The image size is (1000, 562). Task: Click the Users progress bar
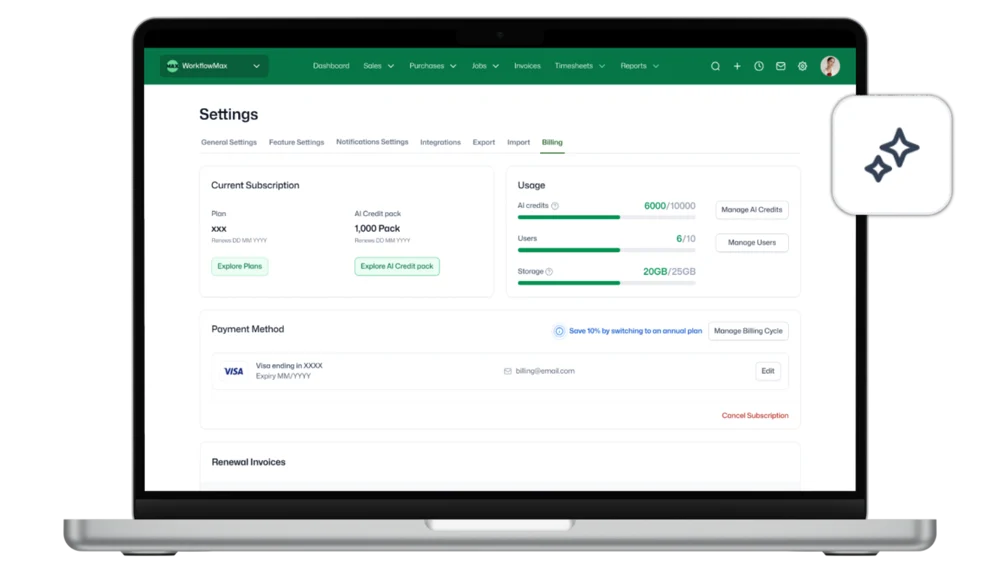pyautogui.click(x=607, y=250)
